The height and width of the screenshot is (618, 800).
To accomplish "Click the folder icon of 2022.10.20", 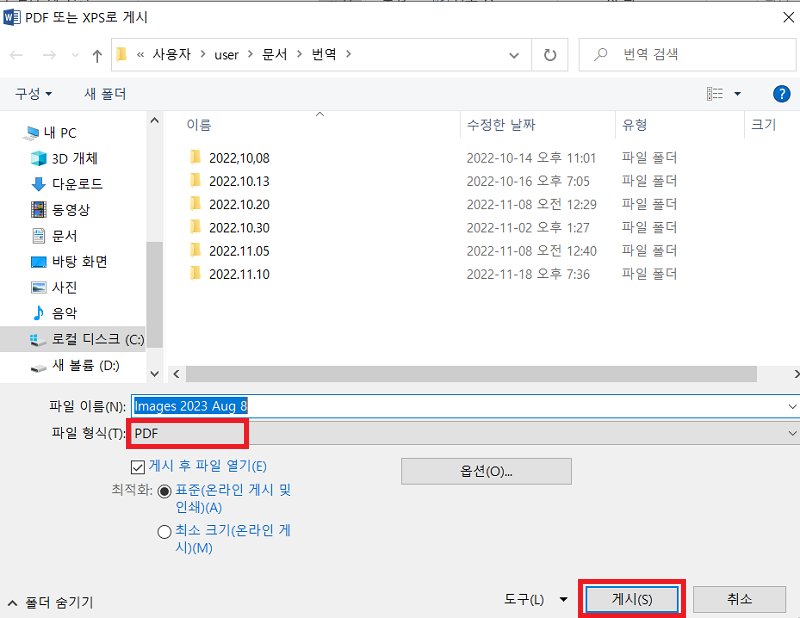I will 195,204.
